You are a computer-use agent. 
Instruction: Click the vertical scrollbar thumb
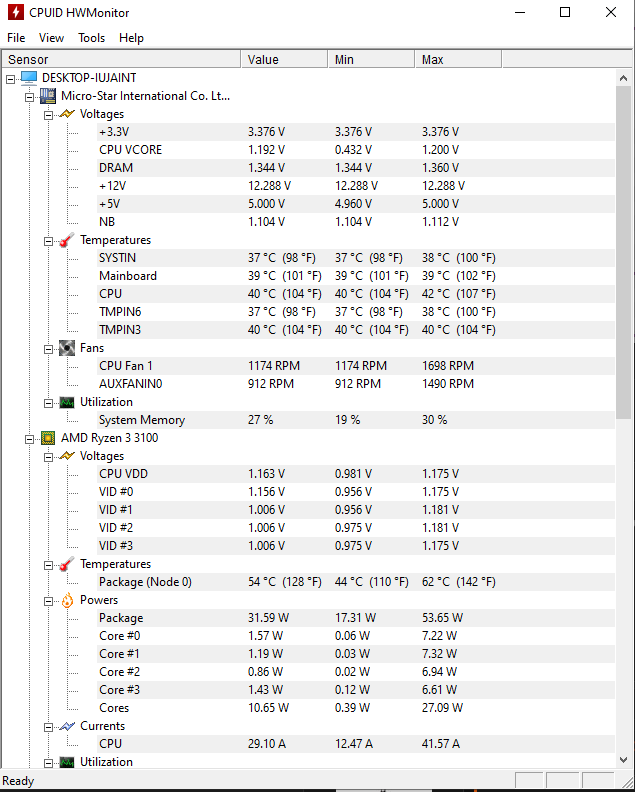point(623,253)
